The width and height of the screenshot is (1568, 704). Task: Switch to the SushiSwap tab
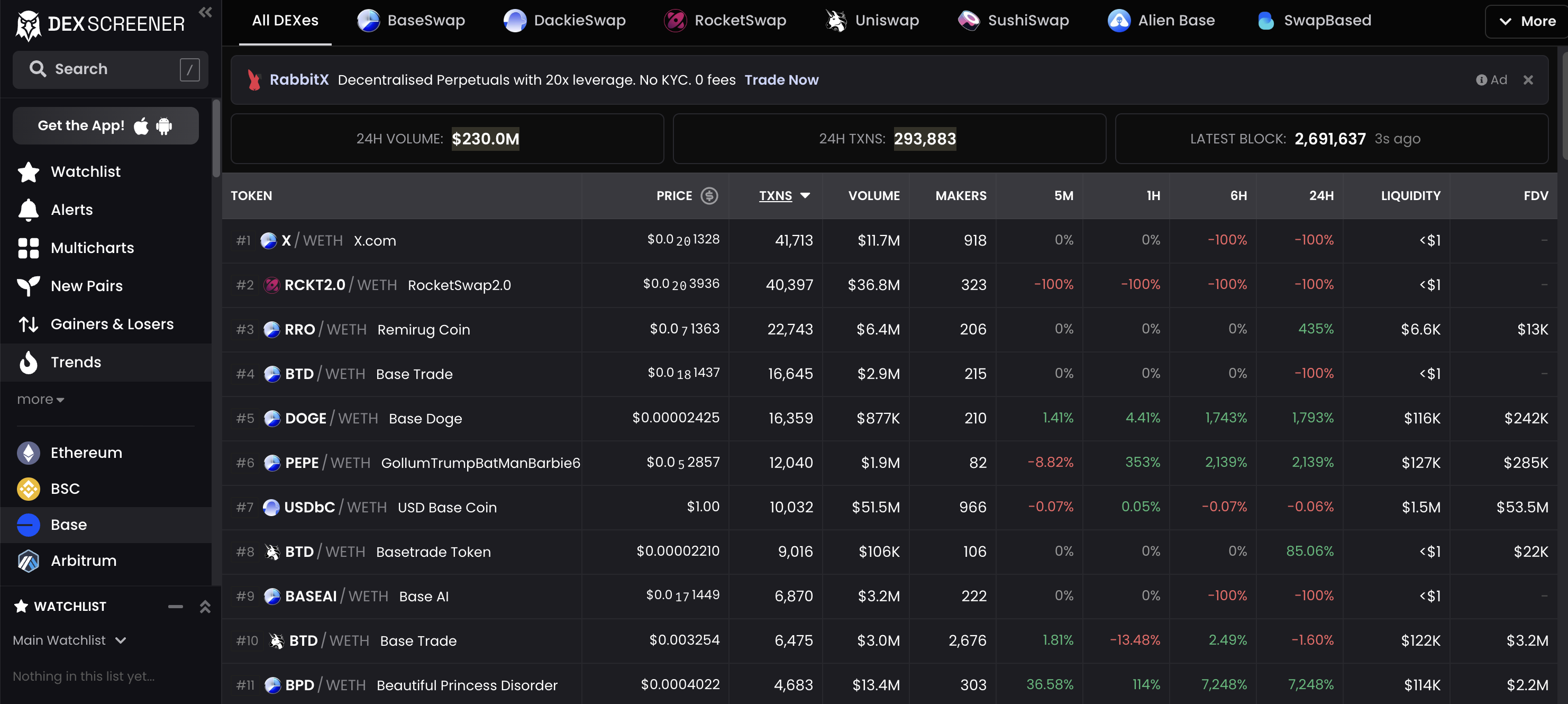[1013, 21]
